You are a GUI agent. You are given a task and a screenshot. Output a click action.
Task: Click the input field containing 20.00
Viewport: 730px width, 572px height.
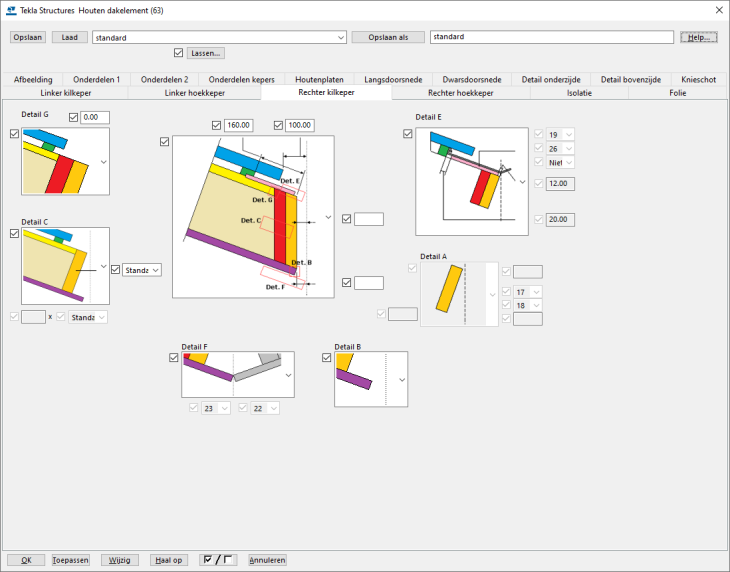pyautogui.click(x=560, y=220)
